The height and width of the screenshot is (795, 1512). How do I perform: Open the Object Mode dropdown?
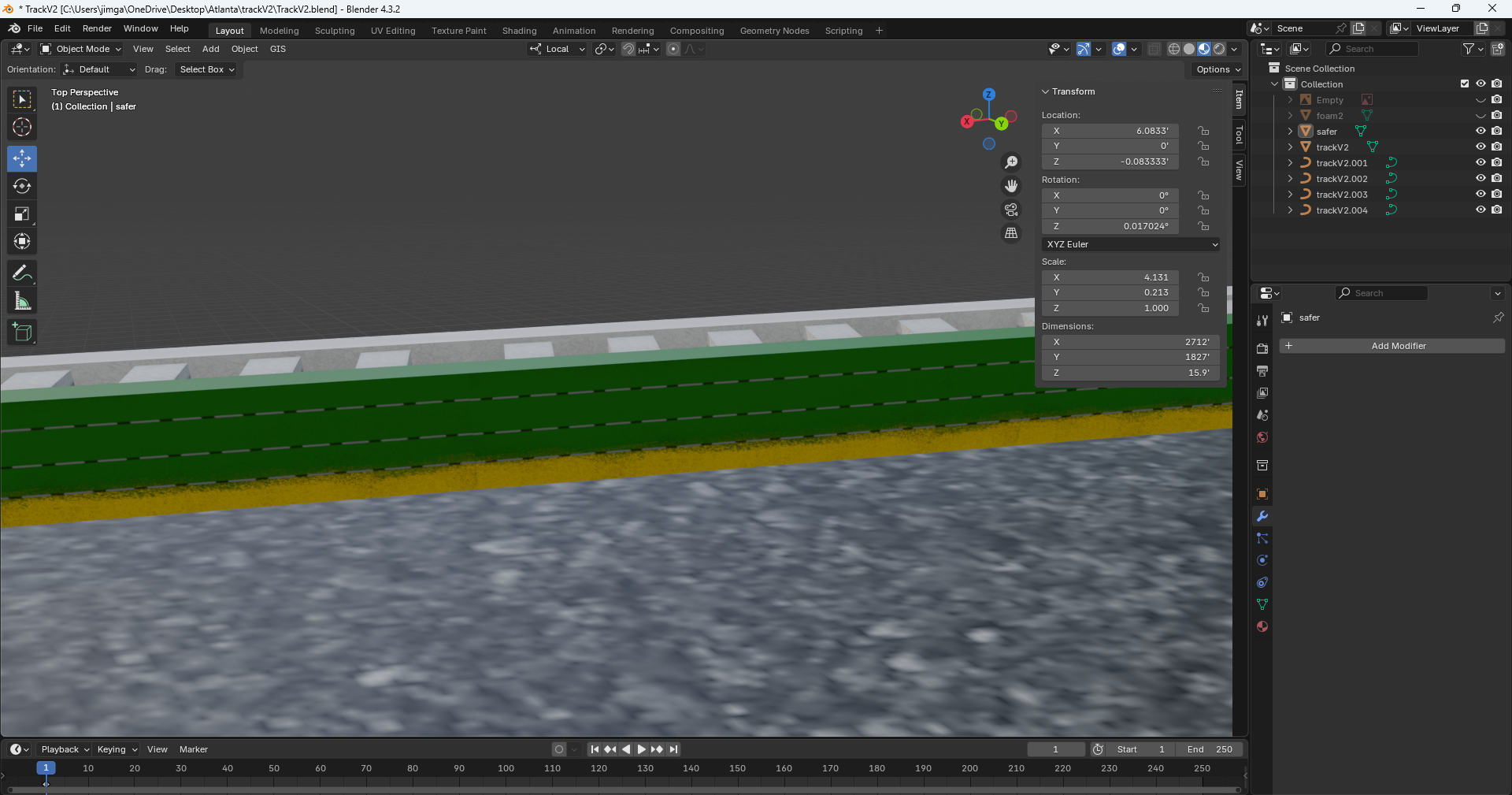(x=81, y=49)
